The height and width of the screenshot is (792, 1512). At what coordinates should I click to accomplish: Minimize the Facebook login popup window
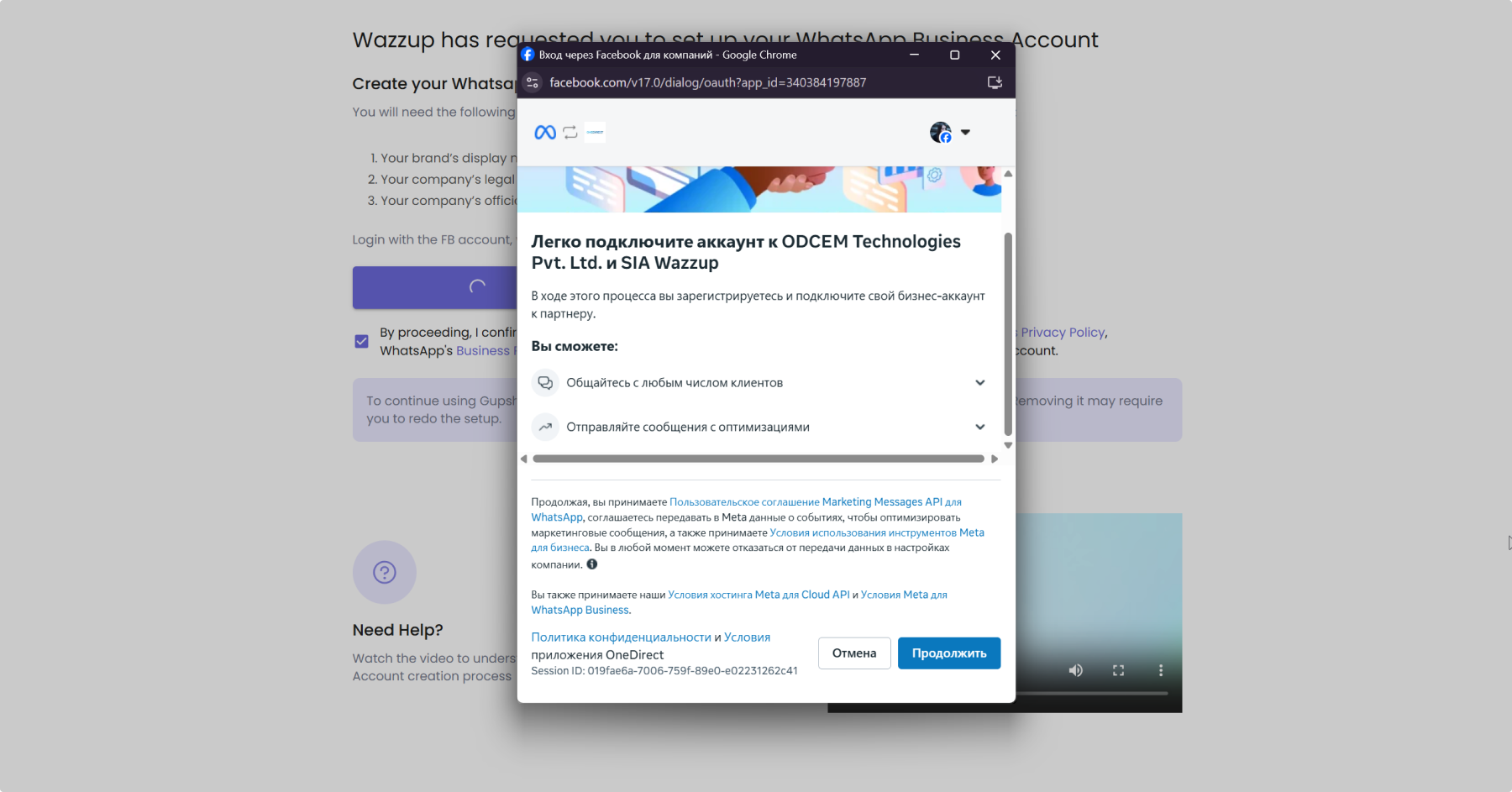click(914, 55)
